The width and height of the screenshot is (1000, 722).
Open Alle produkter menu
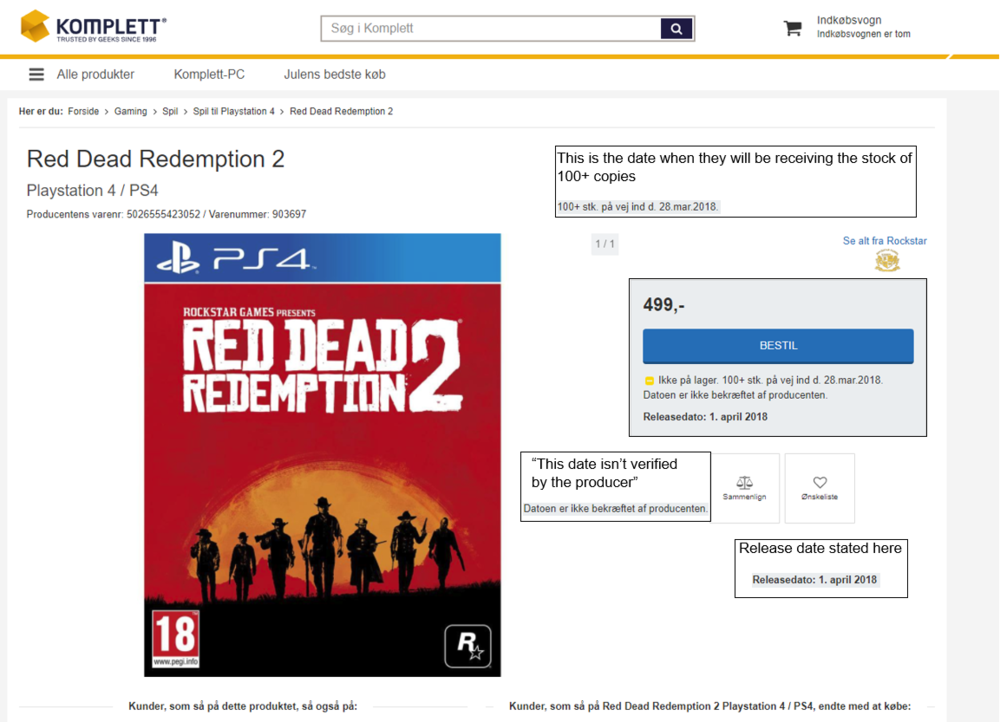pyautogui.click(x=96, y=75)
